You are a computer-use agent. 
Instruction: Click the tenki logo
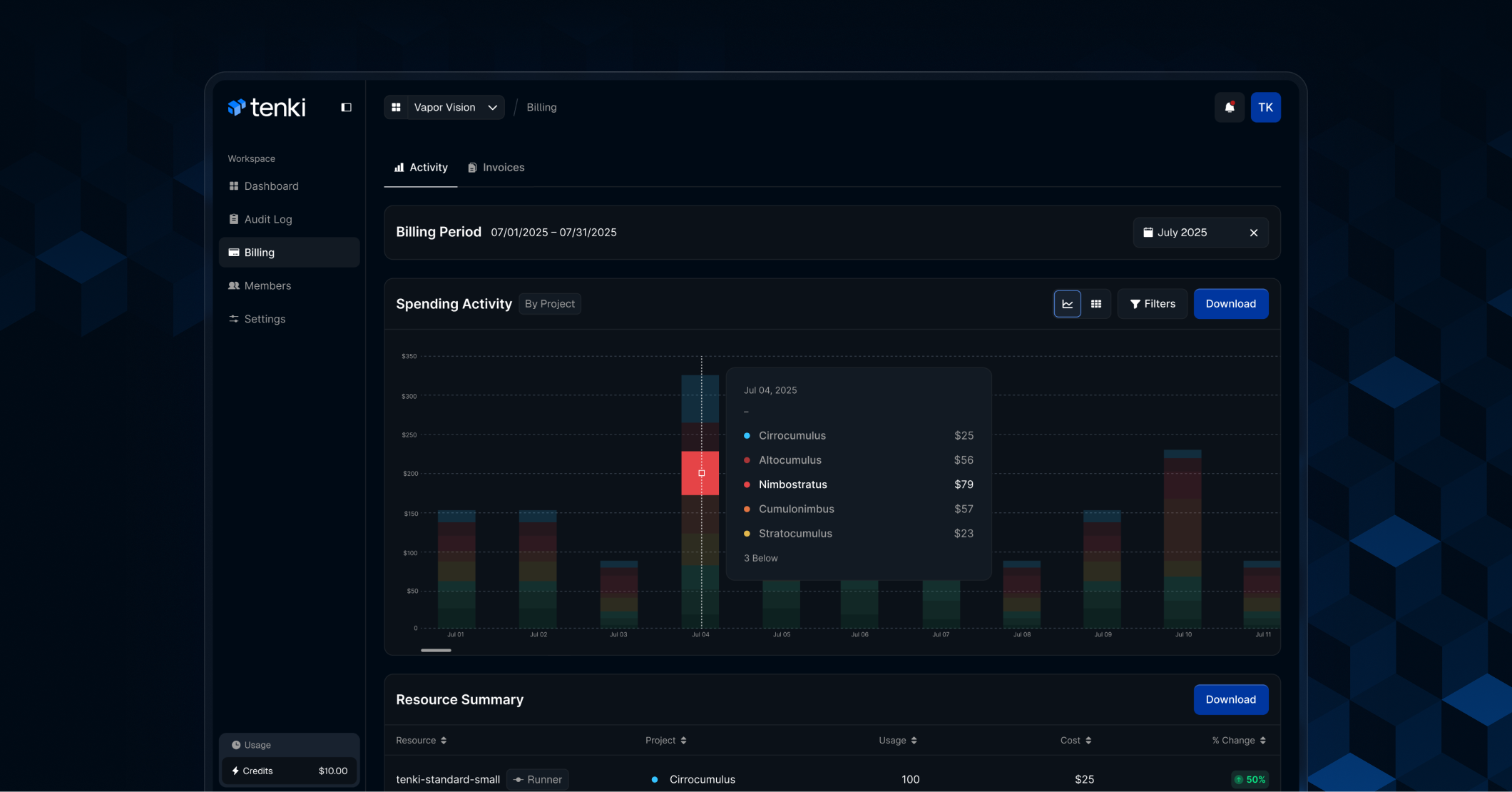267,108
